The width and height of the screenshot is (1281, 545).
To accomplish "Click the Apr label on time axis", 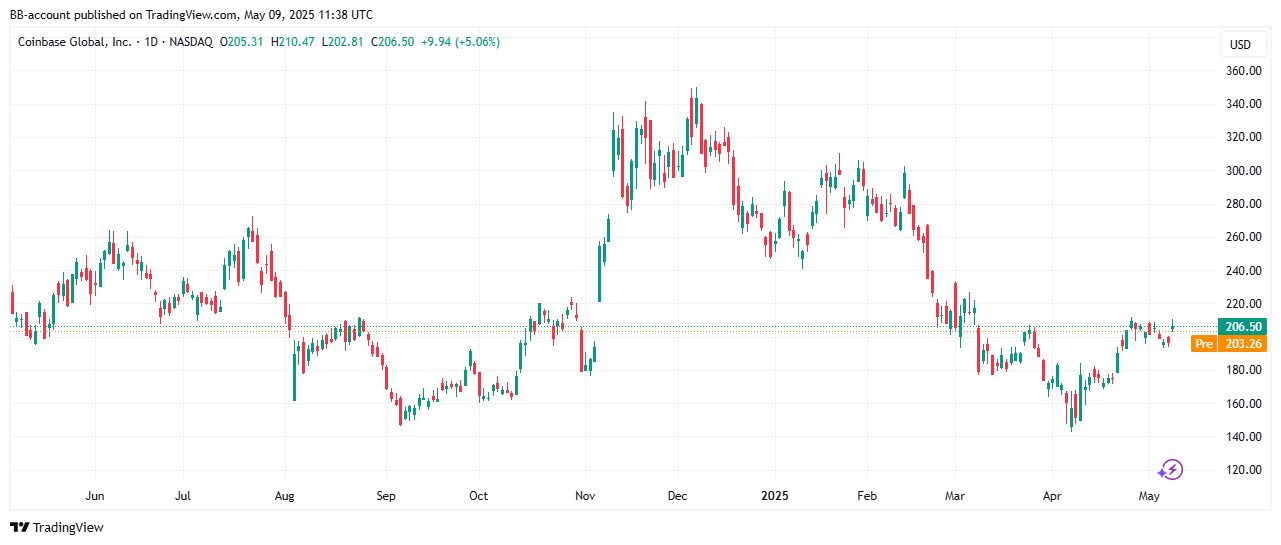I will (1051, 496).
